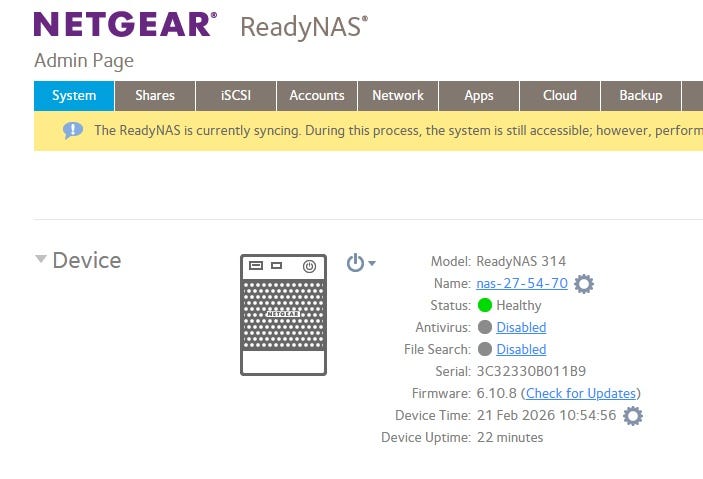
Task: Click the sync notification info bubble icon
Action: (x=73, y=131)
